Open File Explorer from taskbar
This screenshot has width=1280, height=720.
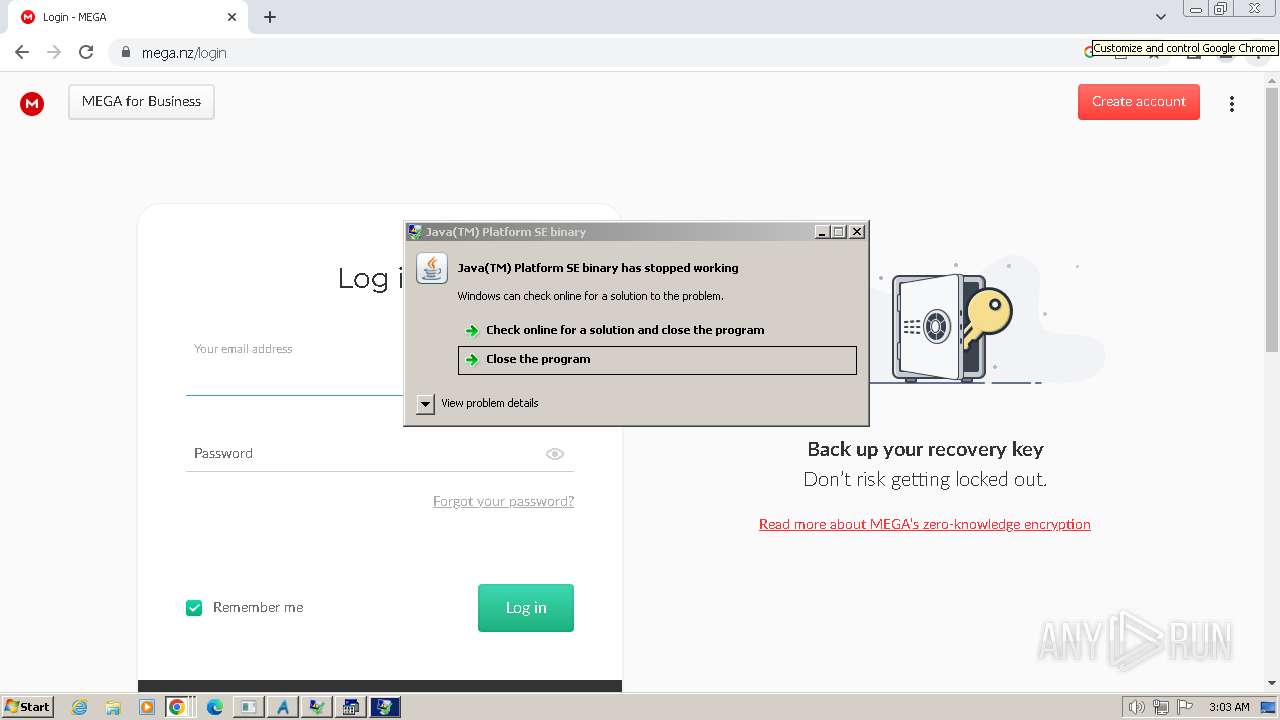113,707
